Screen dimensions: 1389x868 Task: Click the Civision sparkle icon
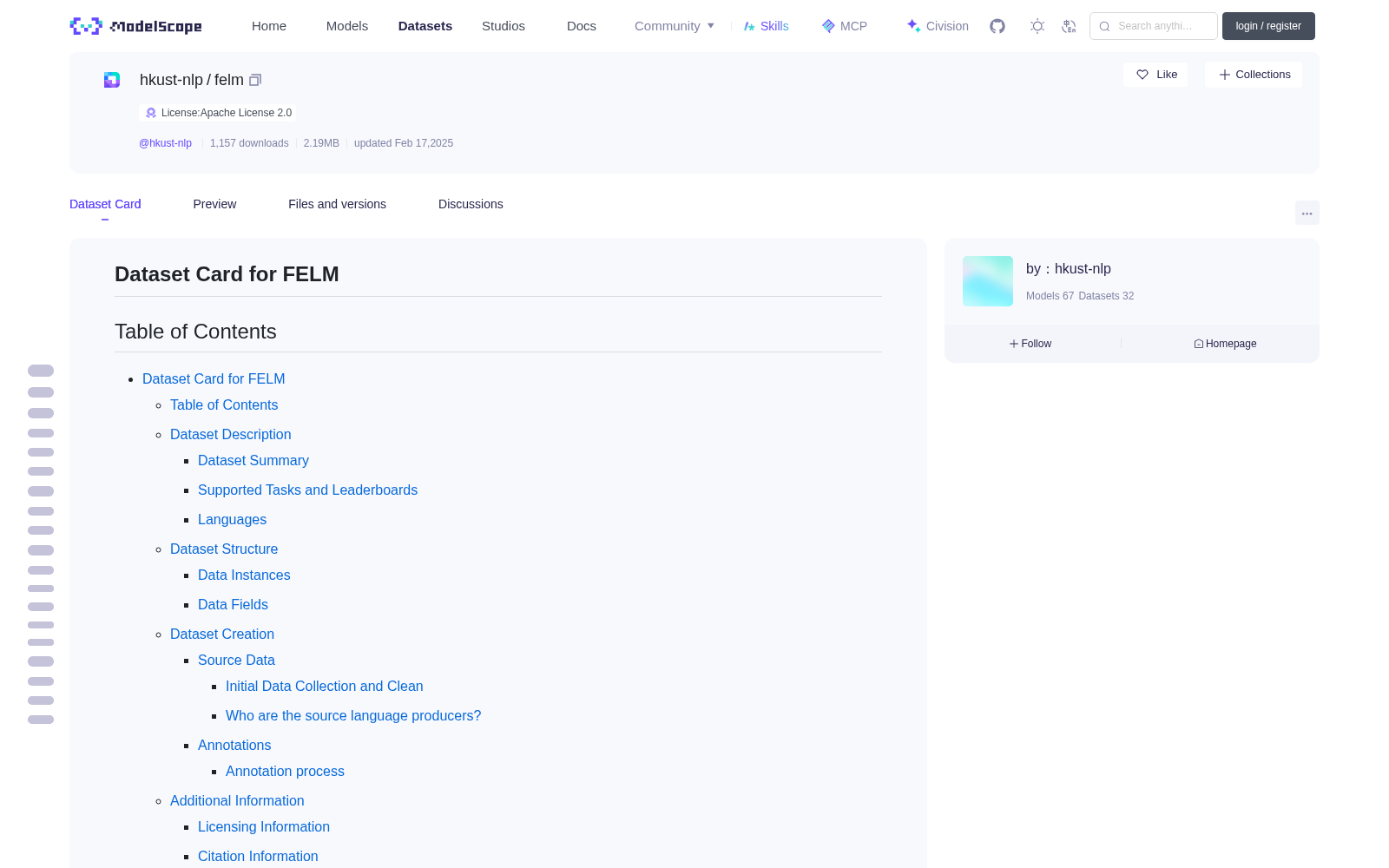click(x=913, y=26)
